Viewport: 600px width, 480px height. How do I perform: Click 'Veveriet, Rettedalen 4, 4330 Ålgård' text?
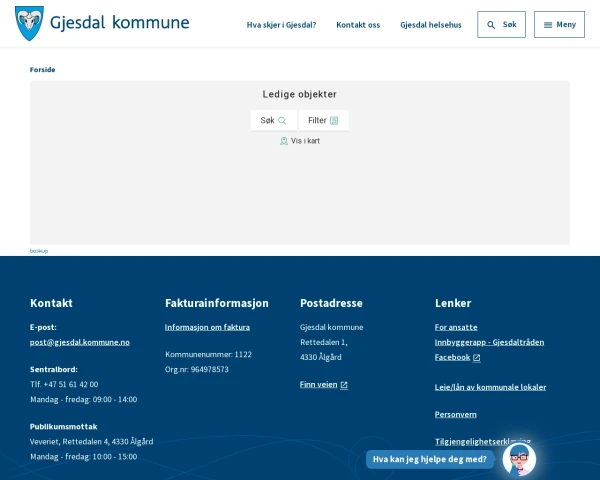(91, 442)
